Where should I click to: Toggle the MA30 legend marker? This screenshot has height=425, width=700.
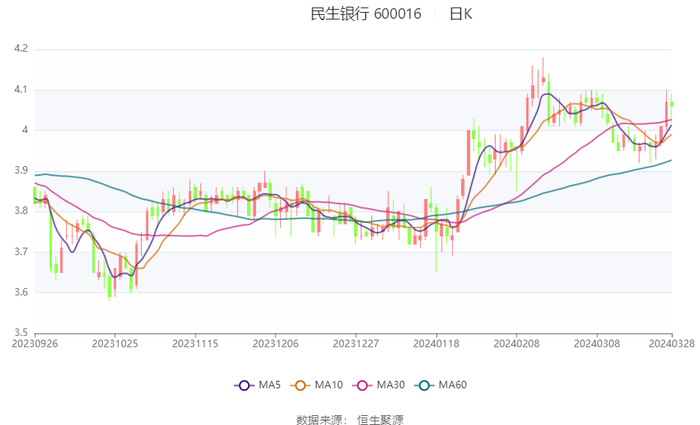coord(362,385)
